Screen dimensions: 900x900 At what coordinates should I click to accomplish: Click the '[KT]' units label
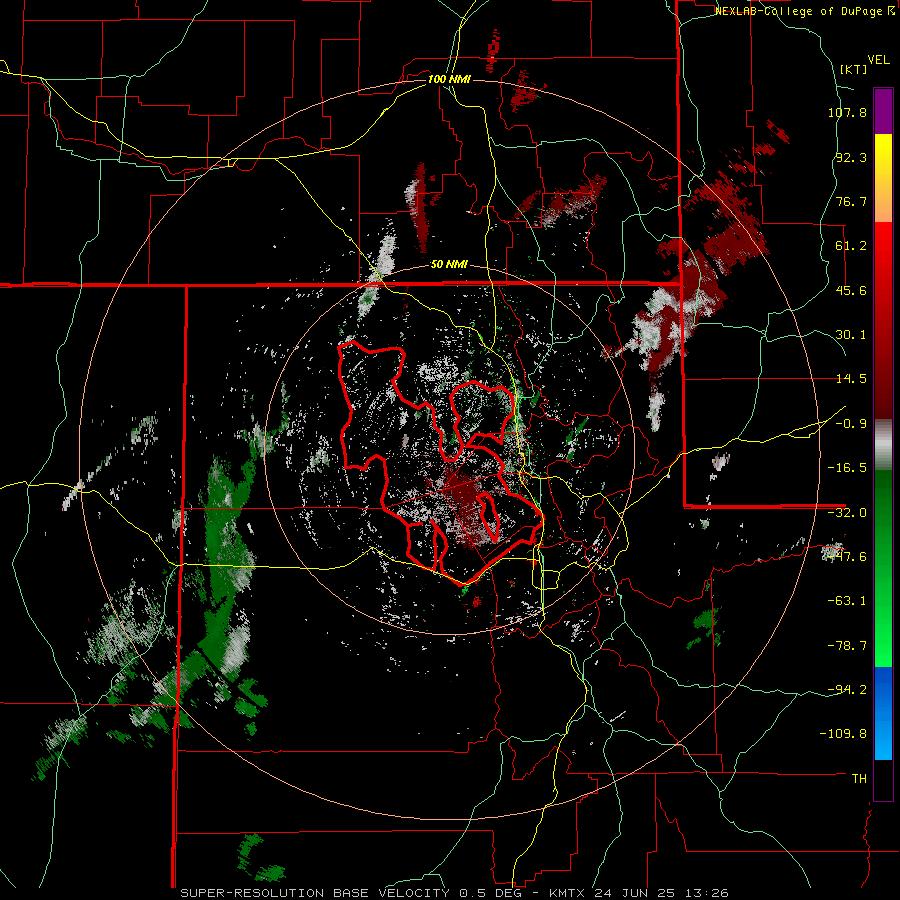[853, 69]
